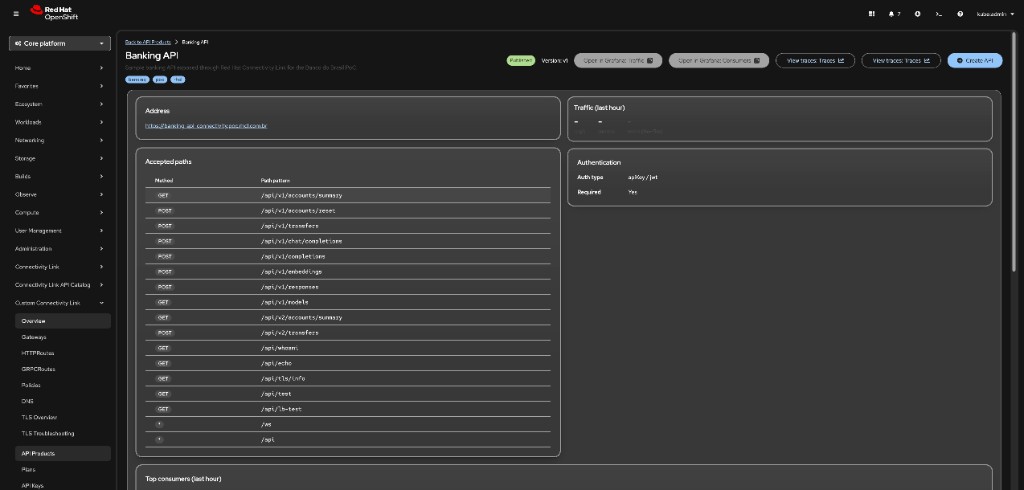
Task: Click the quick create plus icon
Action: [x=918, y=14]
